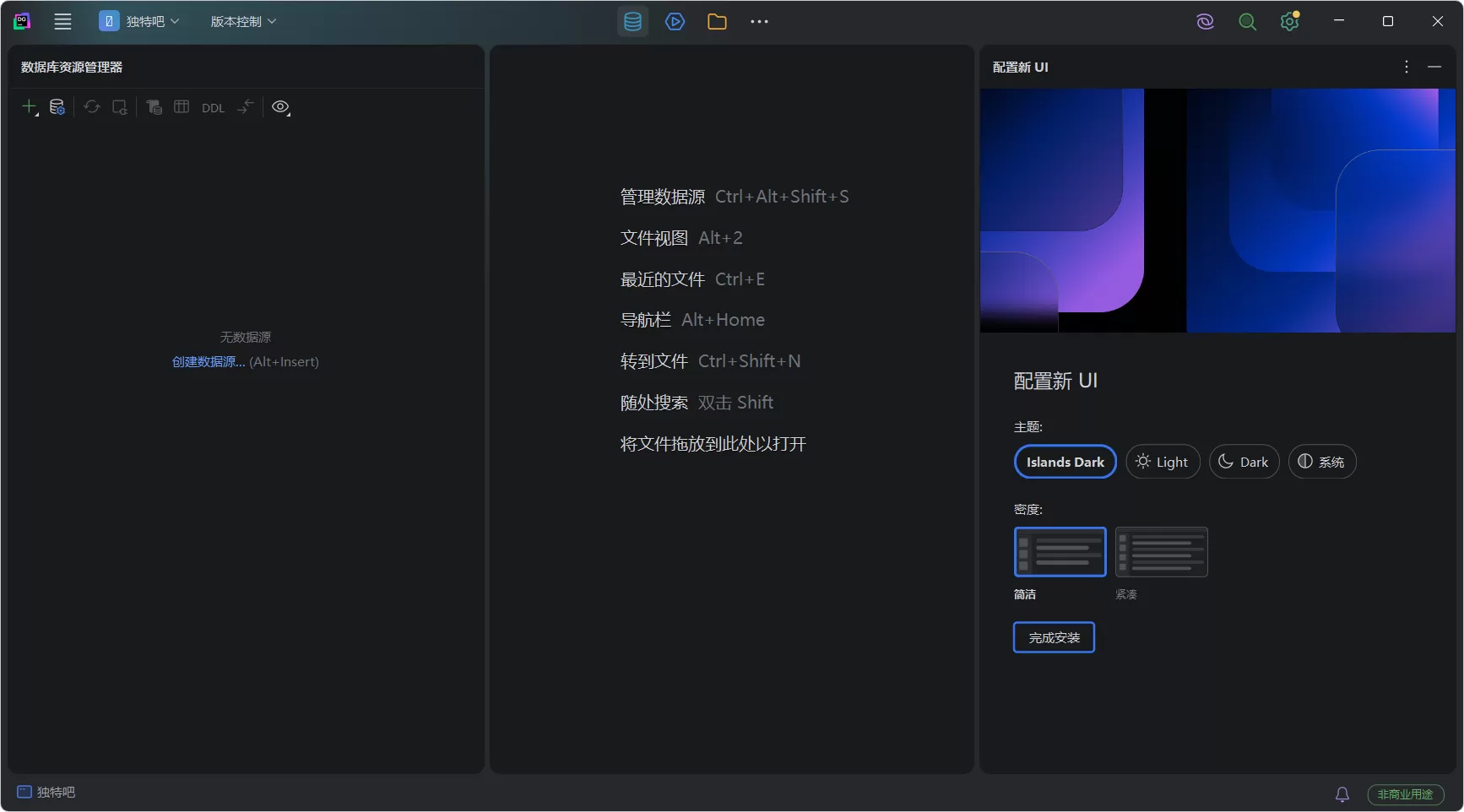Open data source properties icon

click(57, 107)
